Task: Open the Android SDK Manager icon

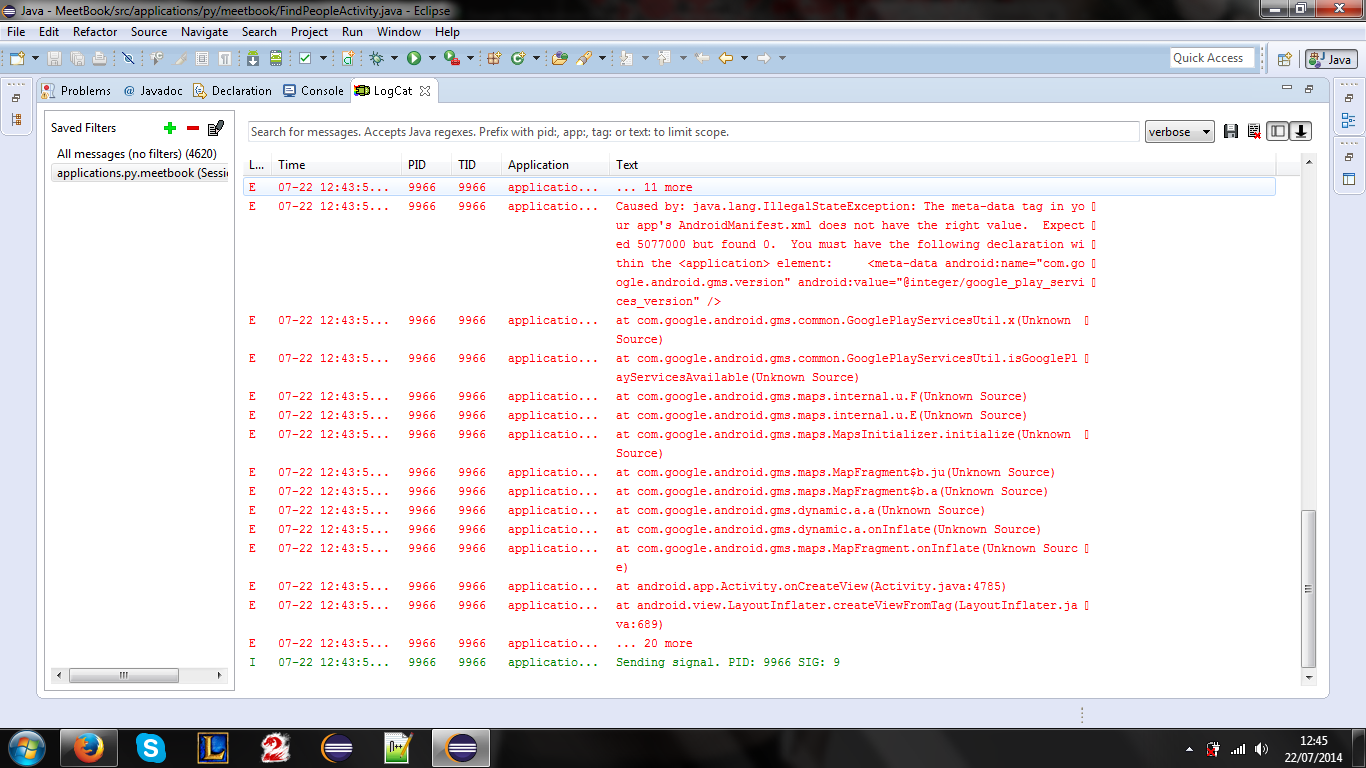Action: click(x=253, y=58)
